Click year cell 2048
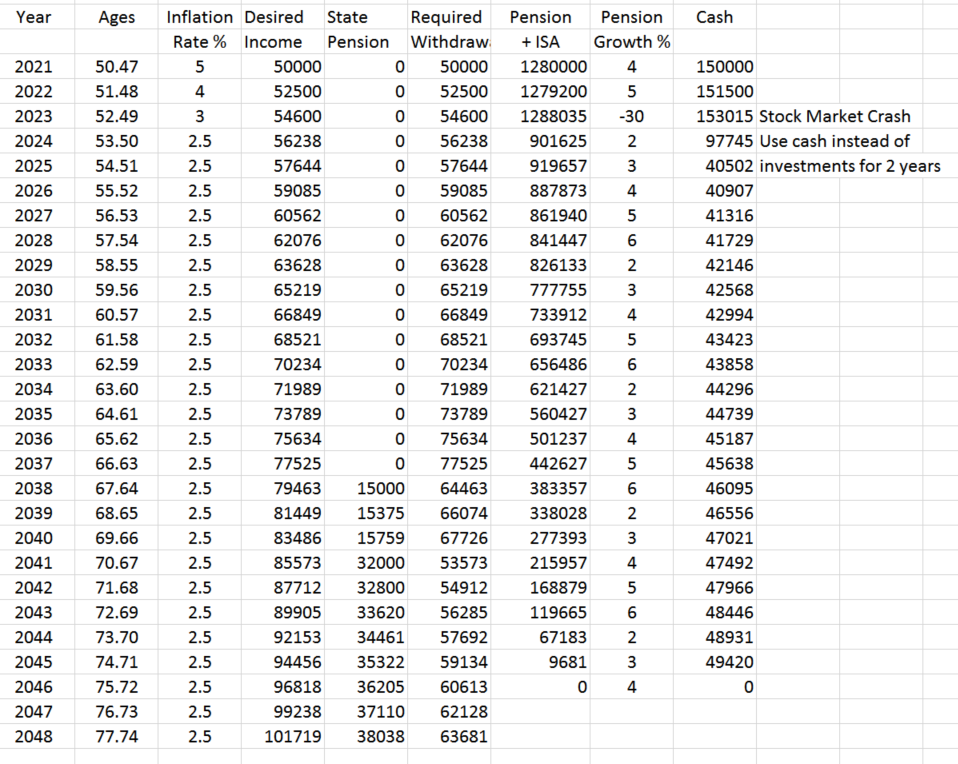The image size is (958, 764). 38,736
